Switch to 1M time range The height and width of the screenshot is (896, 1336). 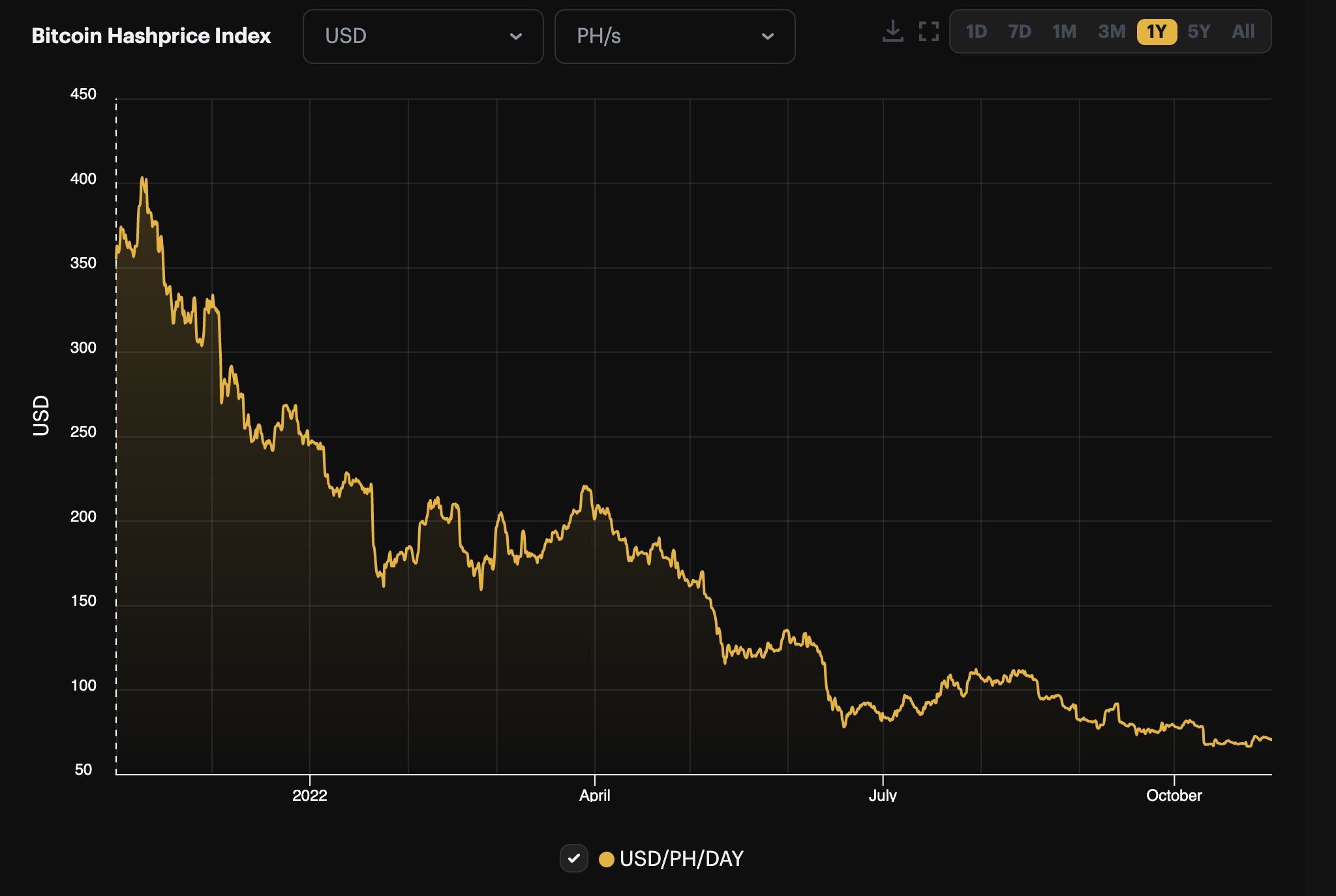(x=1064, y=31)
